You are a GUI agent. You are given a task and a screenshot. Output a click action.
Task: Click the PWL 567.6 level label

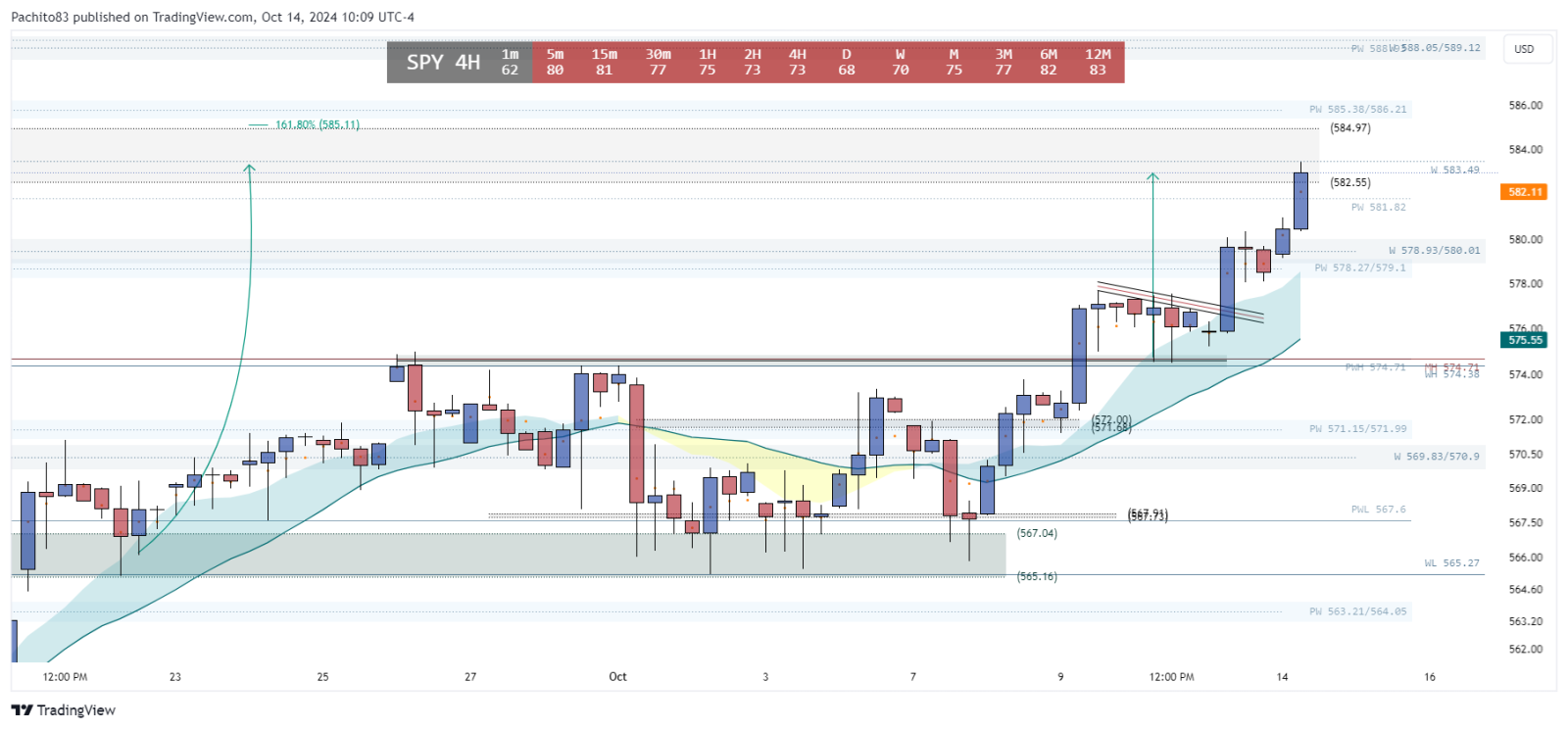click(1379, 510)
